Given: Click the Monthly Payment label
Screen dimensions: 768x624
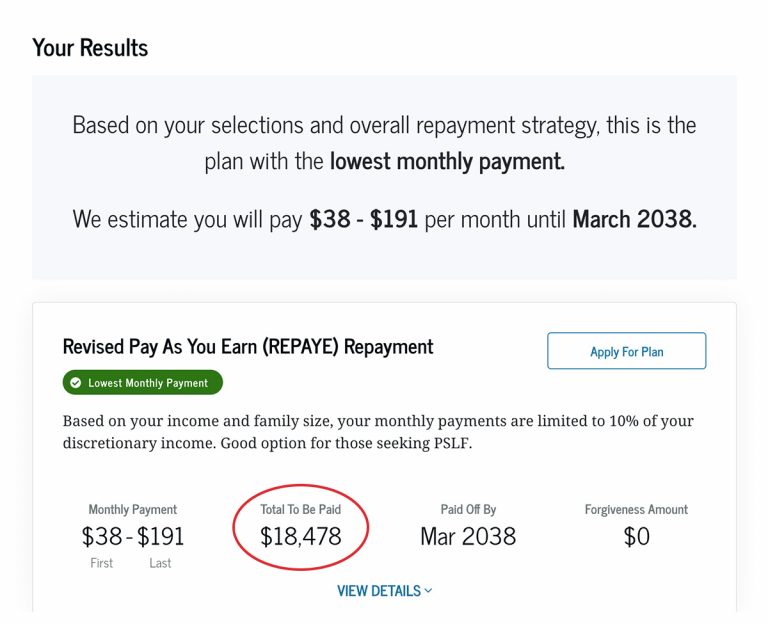Looking at the screenshot, I should [x=133, y=510].
